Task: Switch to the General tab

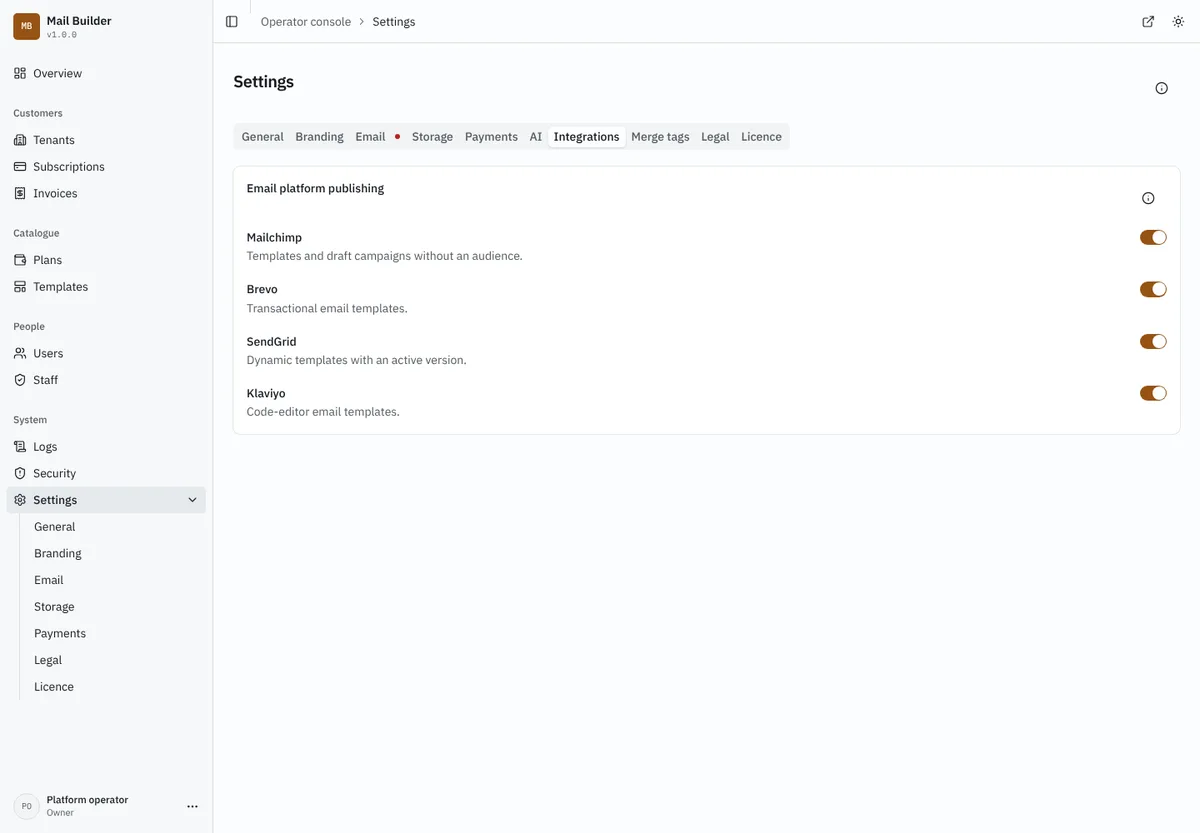Action: click(263, 137)
